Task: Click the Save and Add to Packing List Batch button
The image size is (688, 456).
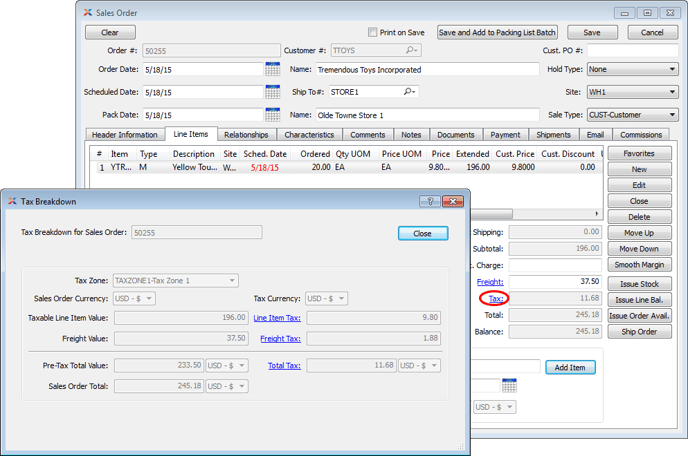Action: [499, 32]
